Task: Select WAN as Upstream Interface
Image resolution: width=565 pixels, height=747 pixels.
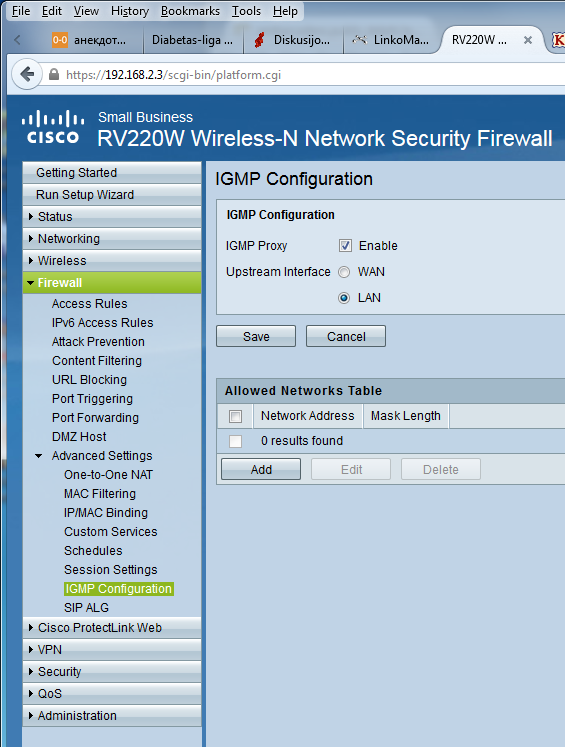Action: (344, 272)
